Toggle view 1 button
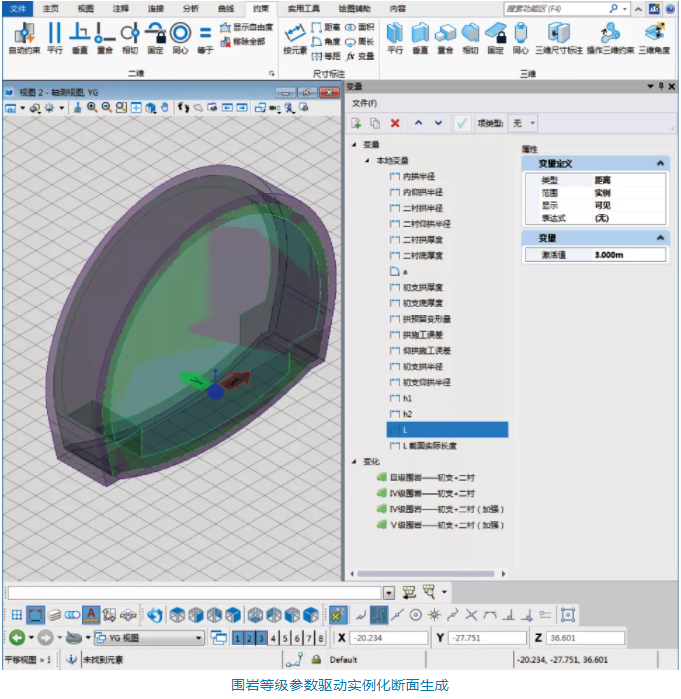The height and width of the screenshot is (699, 681). [x=238, y=638]
